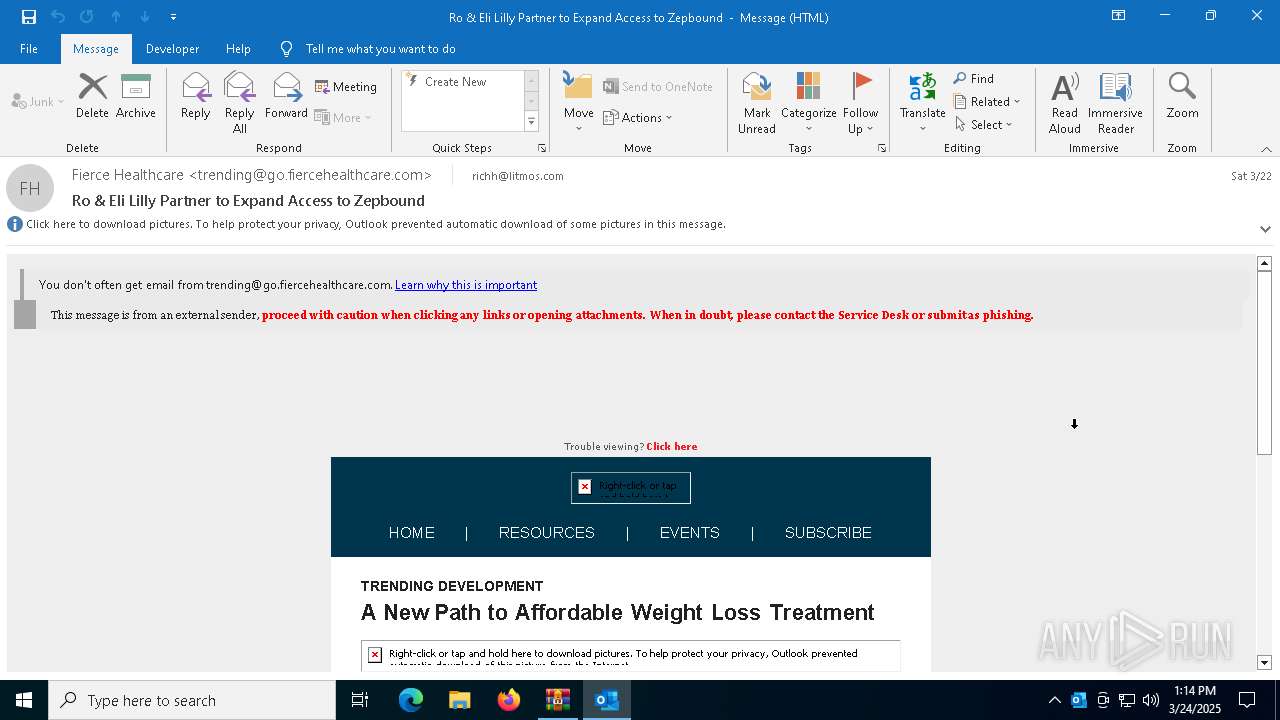Open Immersive Reader
Screen dimensions: 1280x720
[1115, 103]
